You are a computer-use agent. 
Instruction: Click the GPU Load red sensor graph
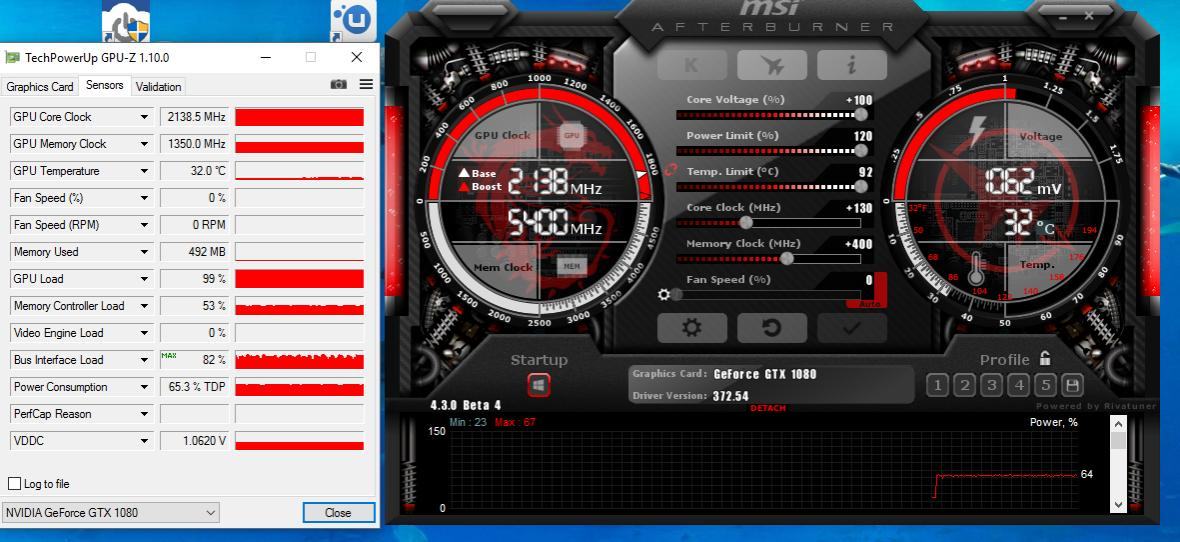[x=300, y=279]
